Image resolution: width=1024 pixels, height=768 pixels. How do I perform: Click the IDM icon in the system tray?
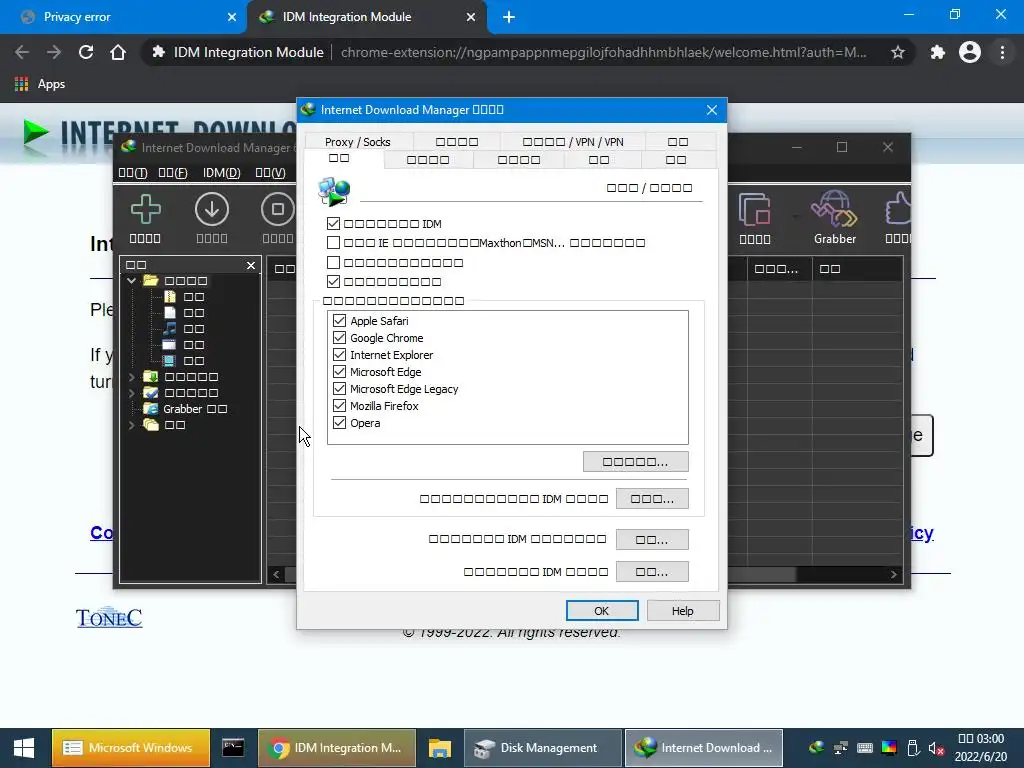(816, 748)
